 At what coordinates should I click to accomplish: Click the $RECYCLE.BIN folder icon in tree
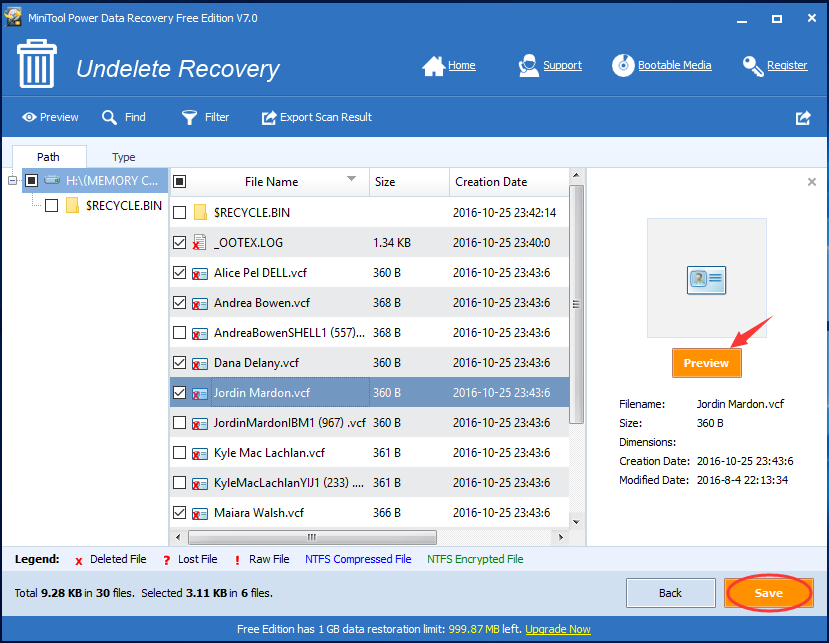click(72, 205)
